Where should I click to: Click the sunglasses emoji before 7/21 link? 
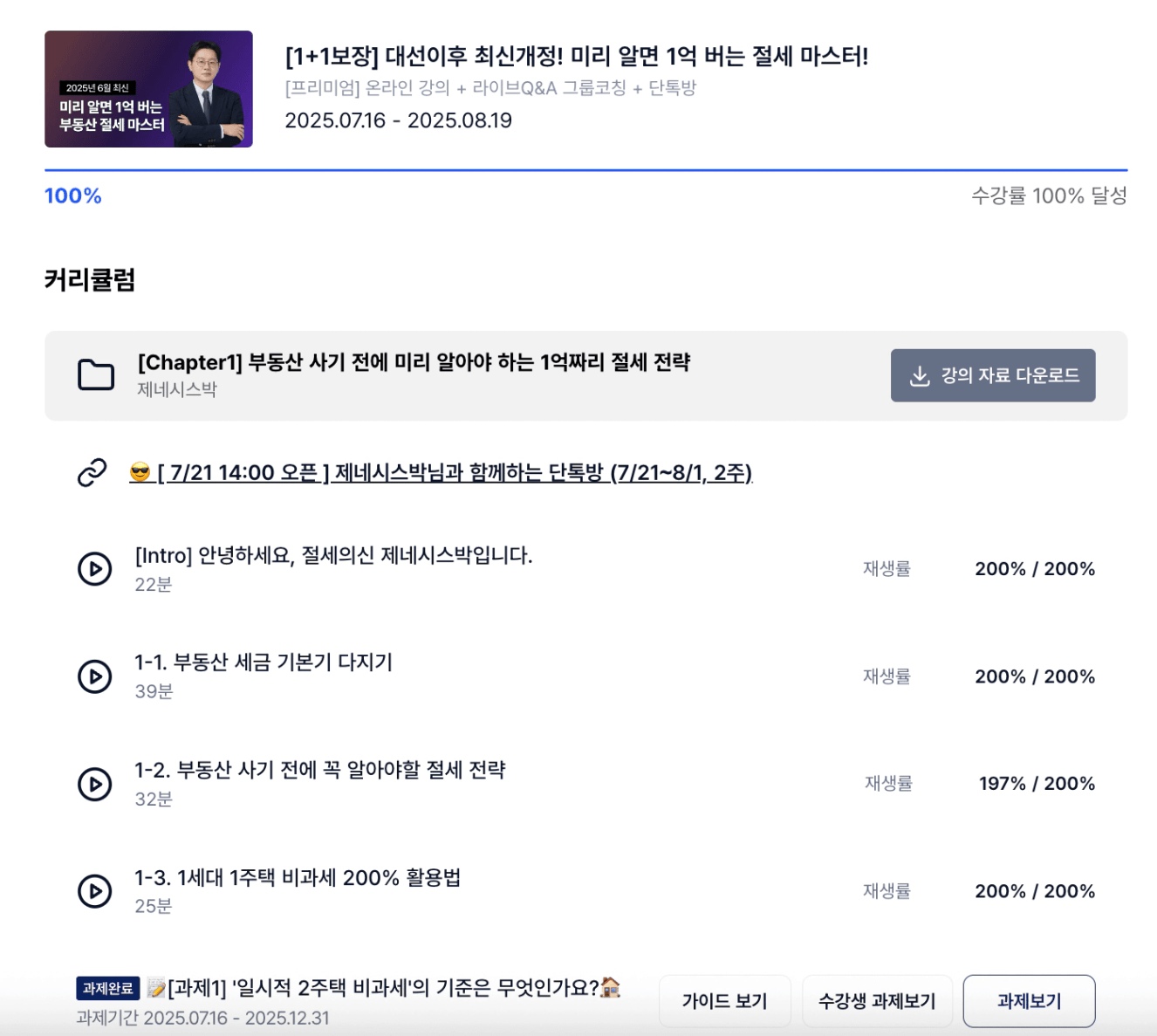coord(140,473)
